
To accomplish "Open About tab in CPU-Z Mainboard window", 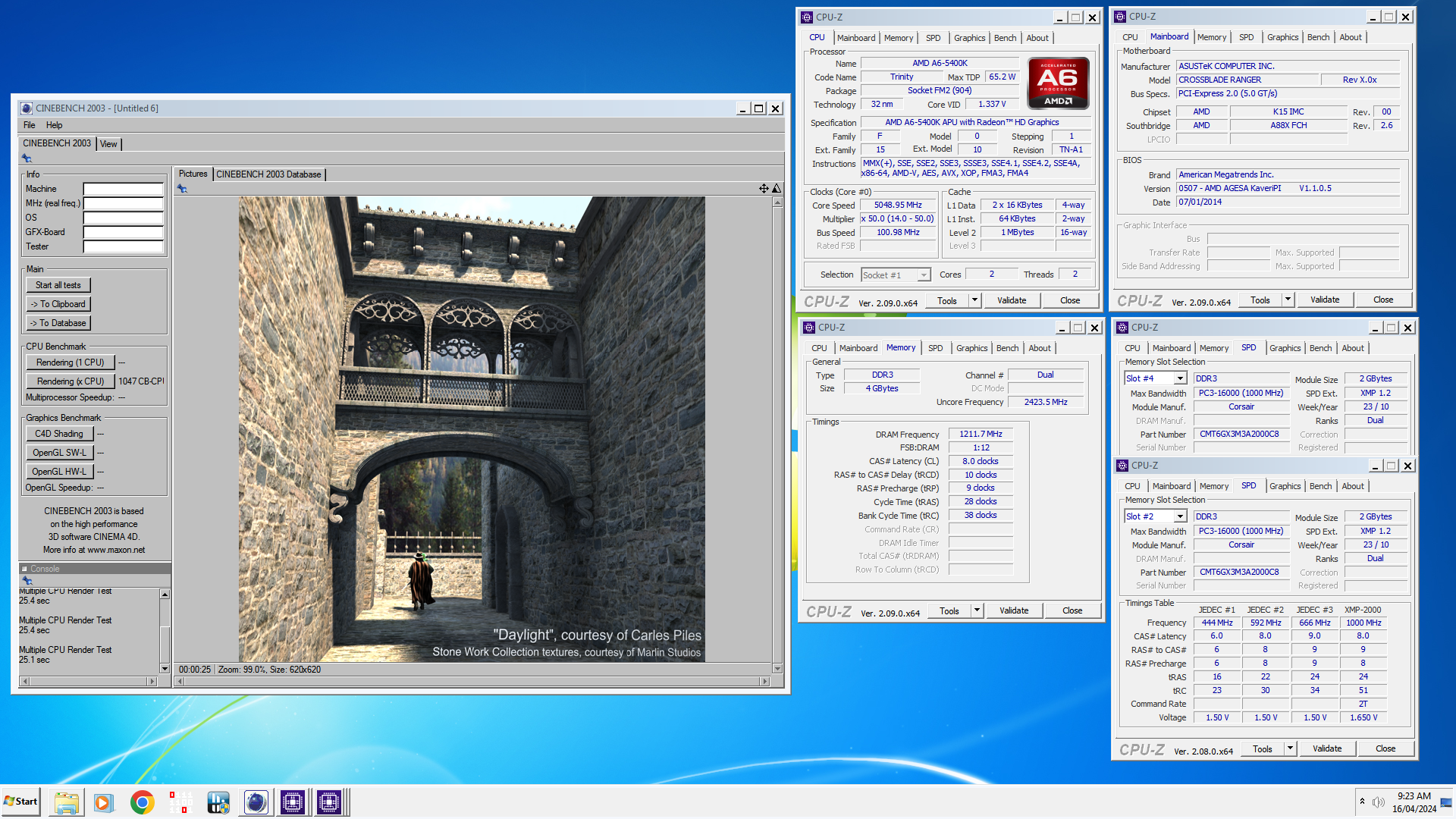I will [x=1351, y=37].
